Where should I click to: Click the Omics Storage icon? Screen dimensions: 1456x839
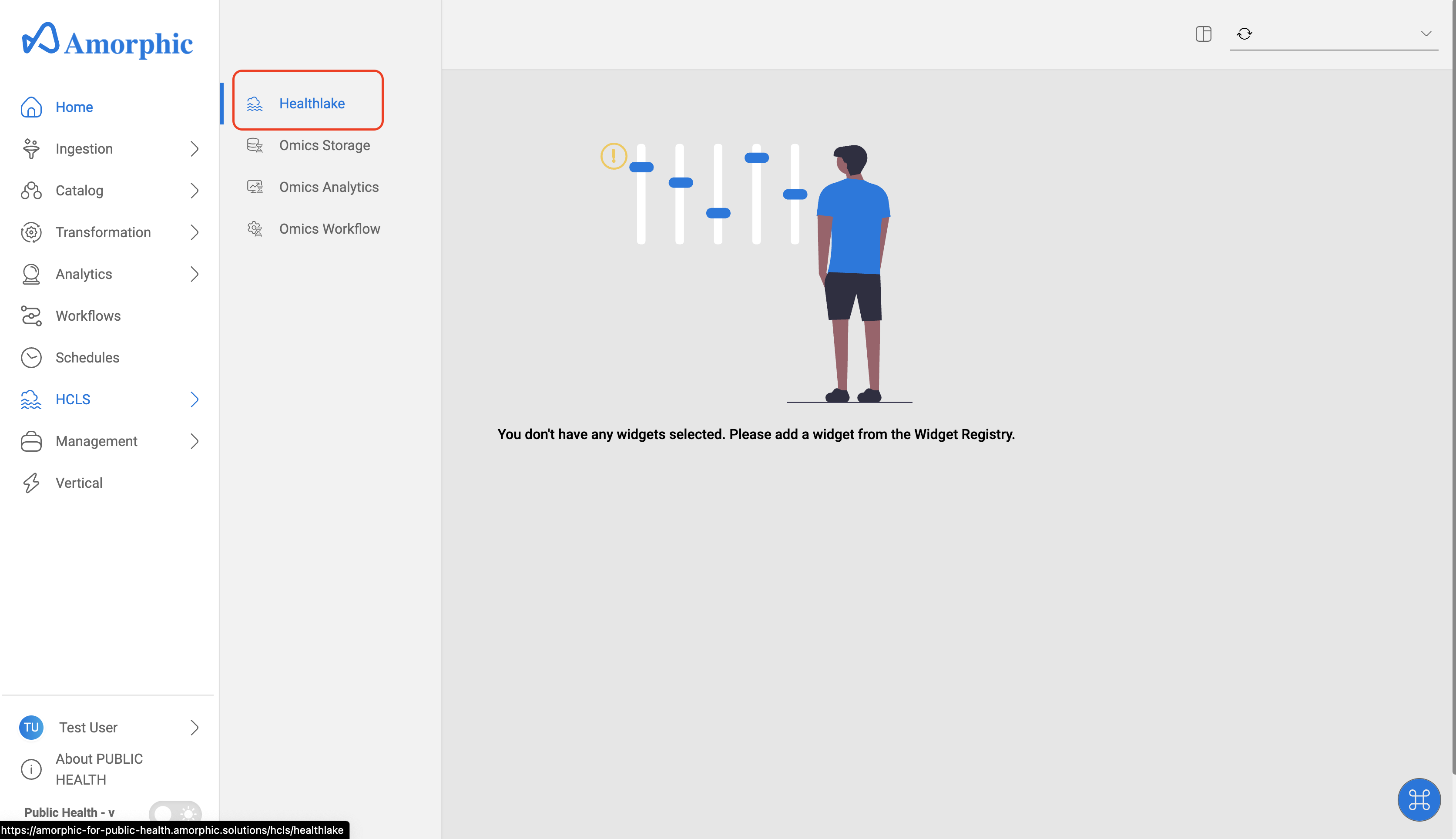point(255,145)
